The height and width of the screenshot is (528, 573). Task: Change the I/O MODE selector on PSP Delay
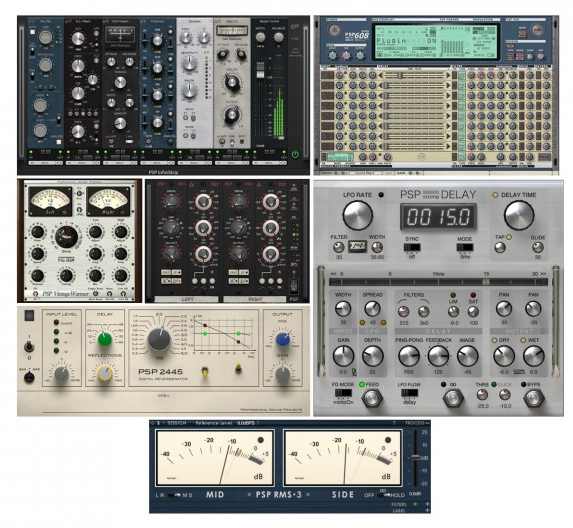(343, 393)
